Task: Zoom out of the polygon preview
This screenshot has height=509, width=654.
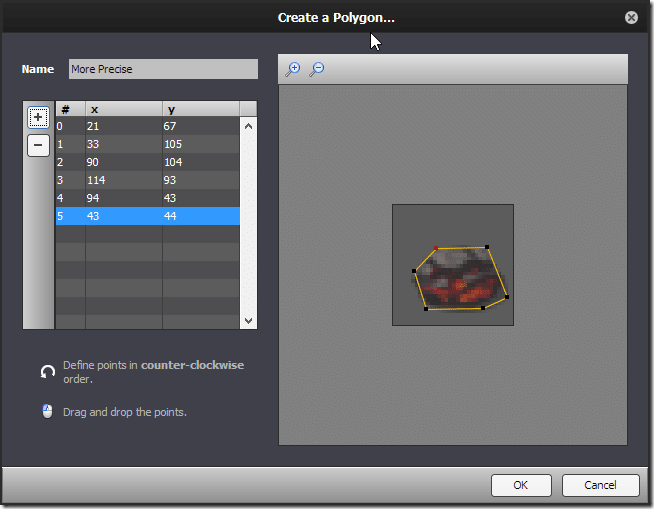Action: click(317, 69)
